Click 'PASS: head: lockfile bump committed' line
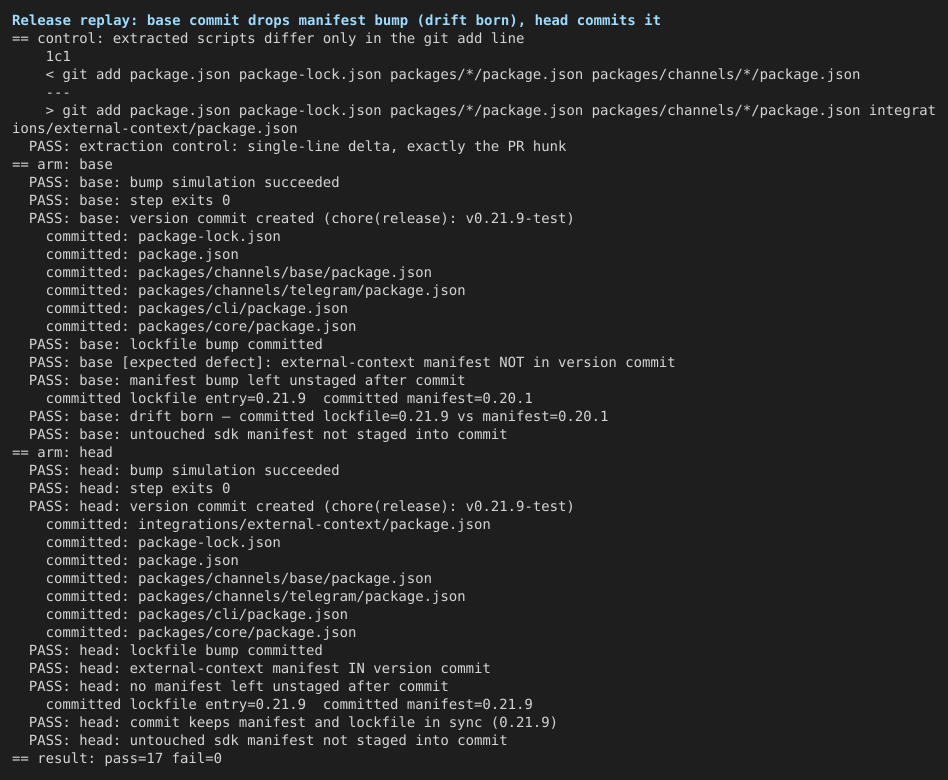The height and width of the screenshot is (780, 948). coord(175,650)
